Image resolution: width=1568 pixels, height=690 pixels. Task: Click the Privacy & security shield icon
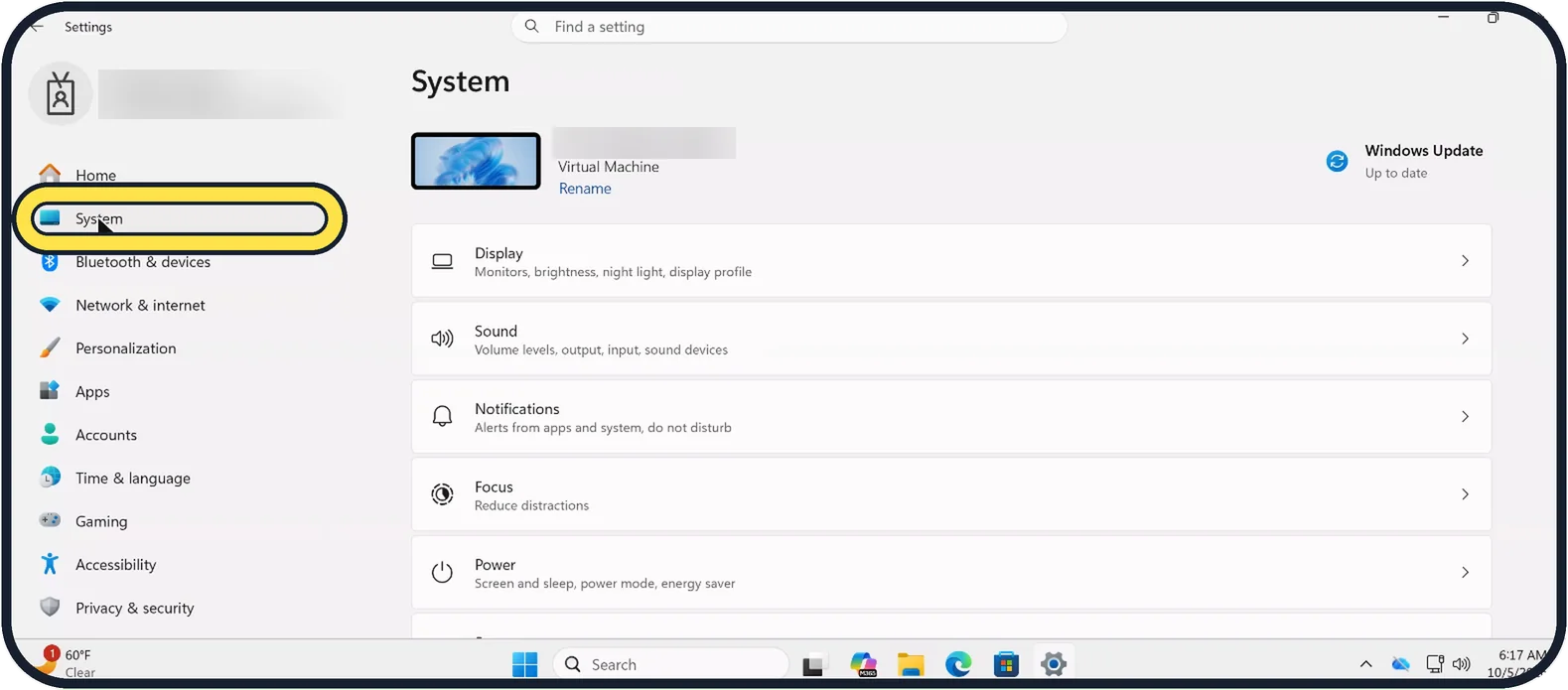click(50, 607)
